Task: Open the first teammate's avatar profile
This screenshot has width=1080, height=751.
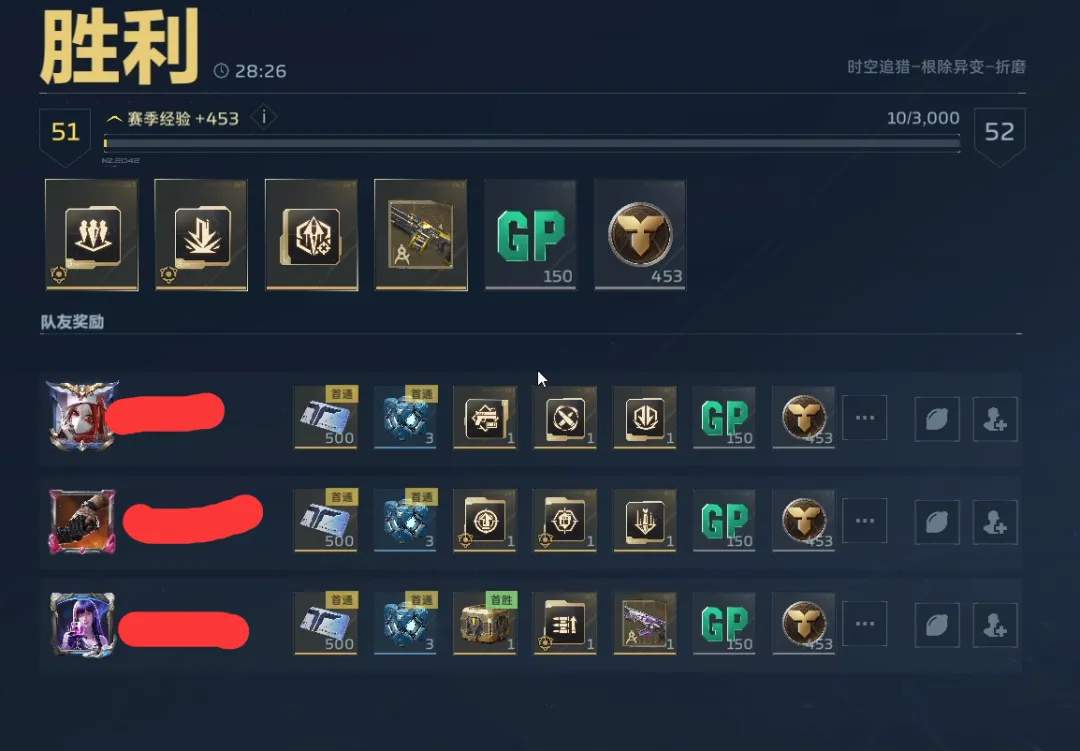Action: pos(82,415)
